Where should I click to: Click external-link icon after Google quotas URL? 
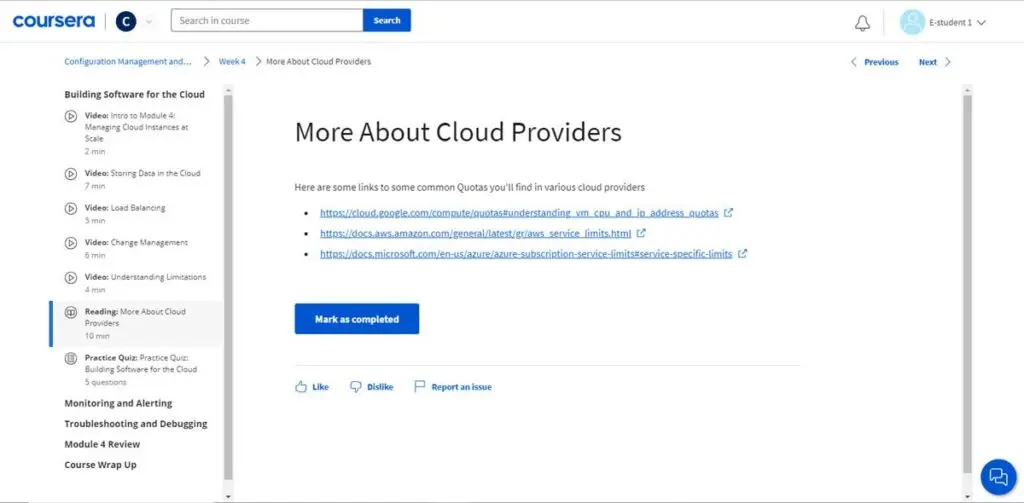pyautogui.click(x=729, y=212)
